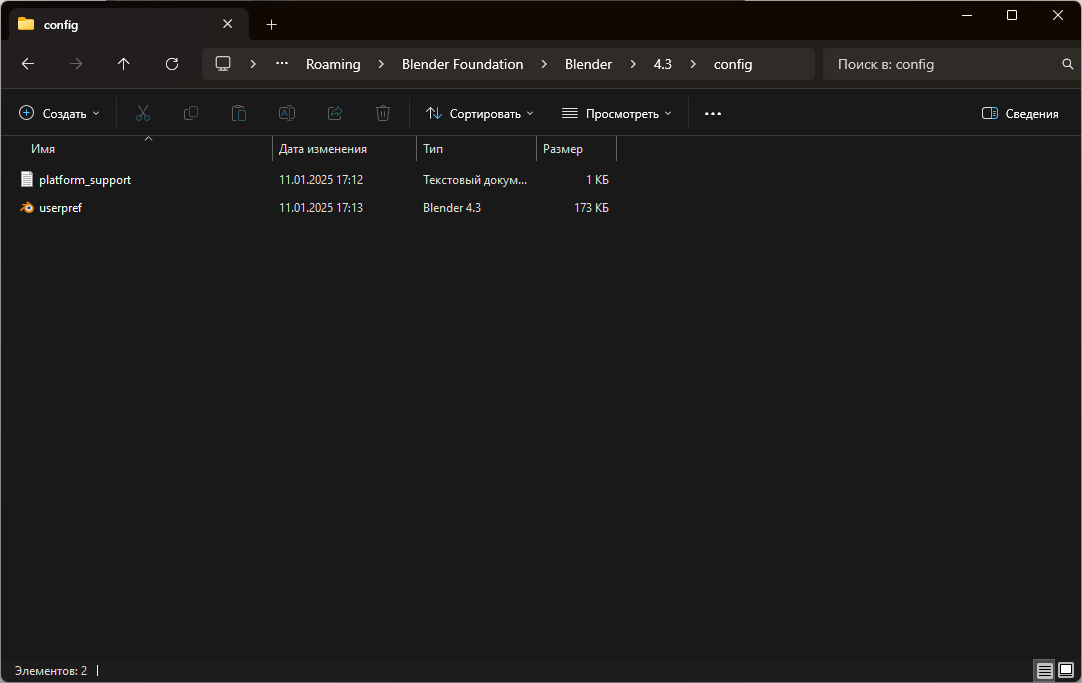Sort by Тип column header
Screen dimensions: 1082x683
433,149
